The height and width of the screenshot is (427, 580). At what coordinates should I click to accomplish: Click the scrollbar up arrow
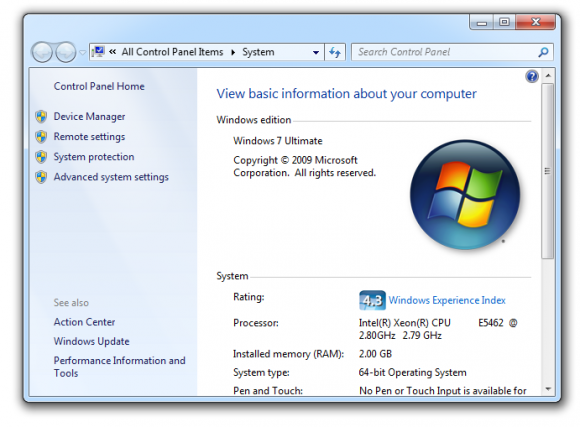tap(548, 75)
